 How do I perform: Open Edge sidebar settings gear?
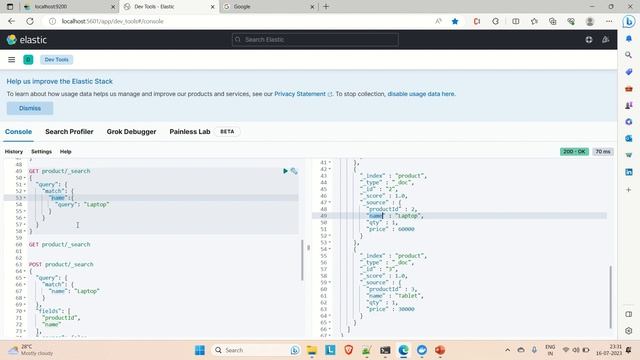629,331
